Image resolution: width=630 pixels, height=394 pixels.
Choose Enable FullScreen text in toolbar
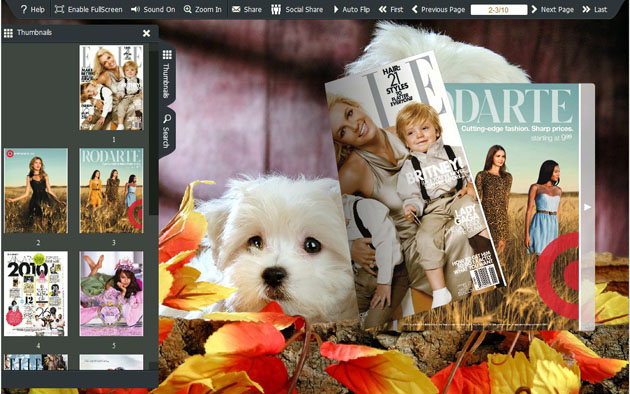(x=95, y=9)
